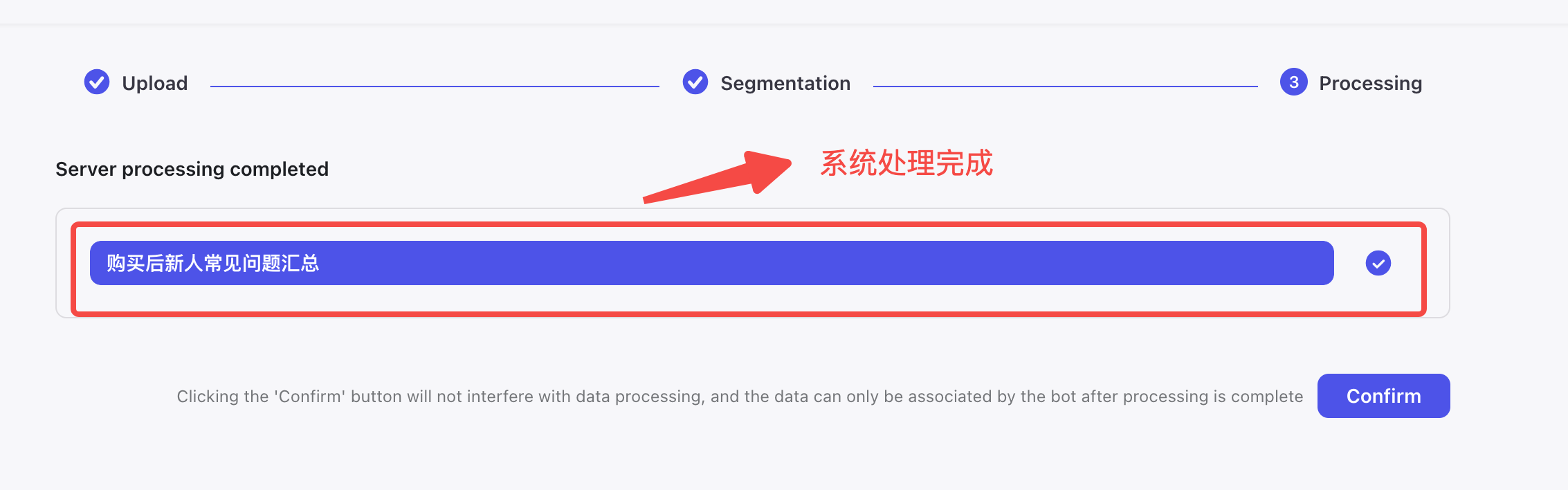1568x490 pixels.
Task: Click the quoted 'Confirm' word in hint text
Action: tap(310, 397)
